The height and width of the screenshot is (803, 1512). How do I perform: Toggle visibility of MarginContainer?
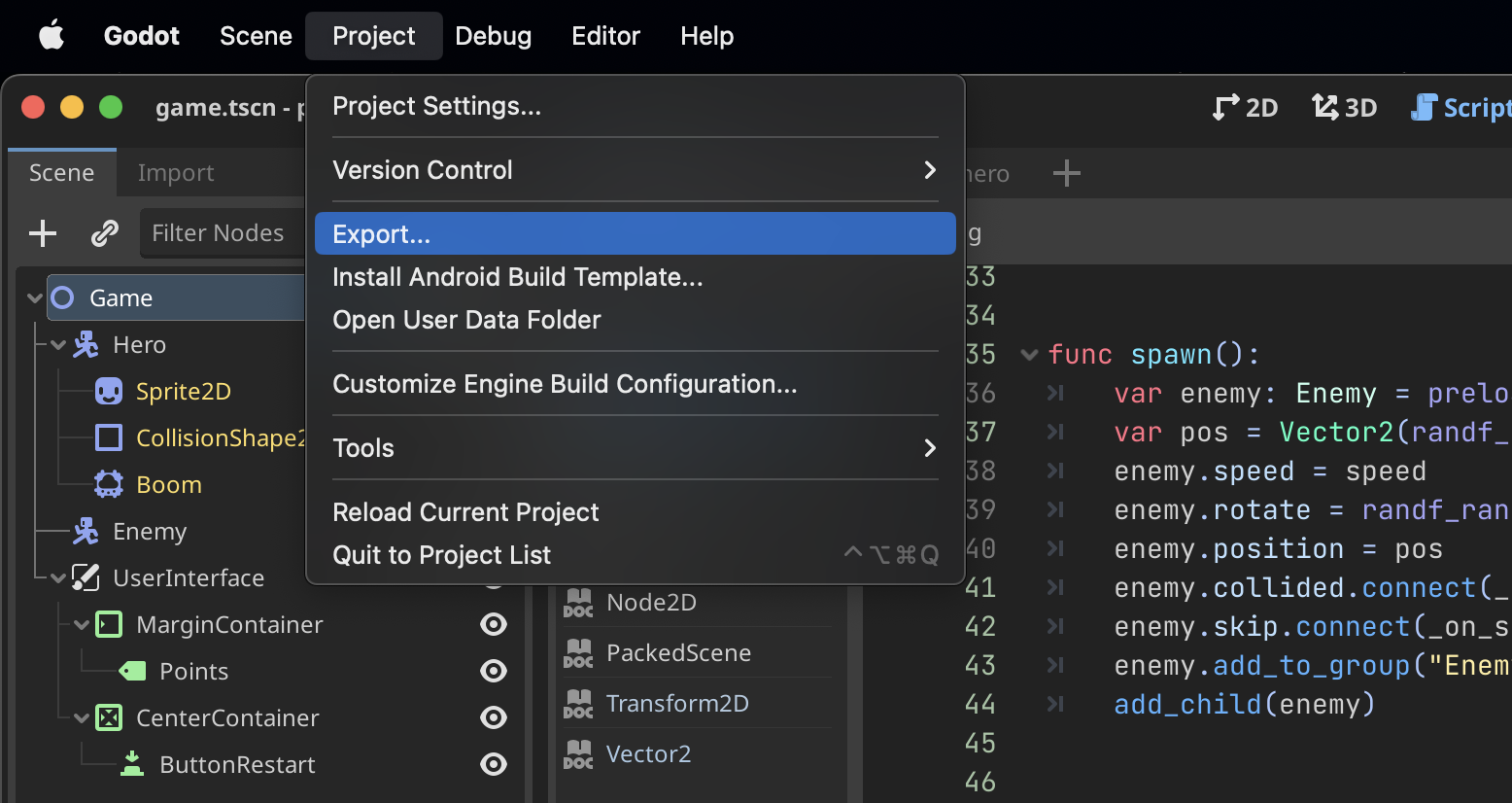(x=494, y=624)
